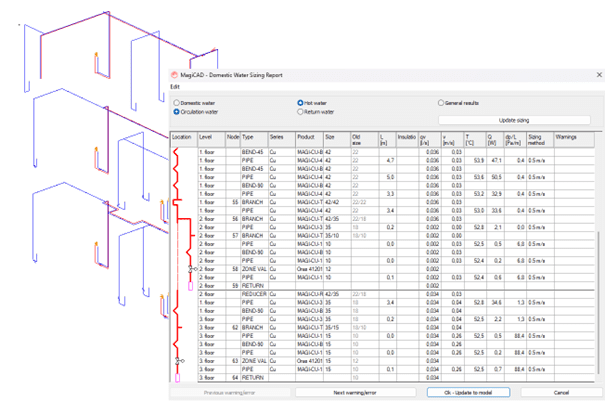
Task: Click the Location column header
Action: click(182, 136)
